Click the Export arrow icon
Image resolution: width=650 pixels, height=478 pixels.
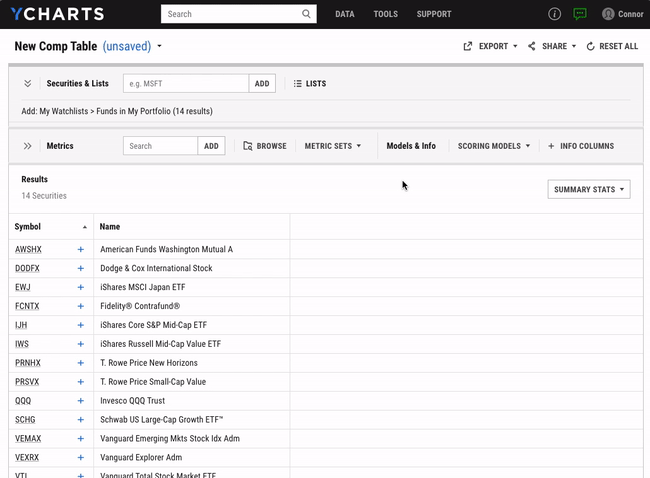[468, 46]
